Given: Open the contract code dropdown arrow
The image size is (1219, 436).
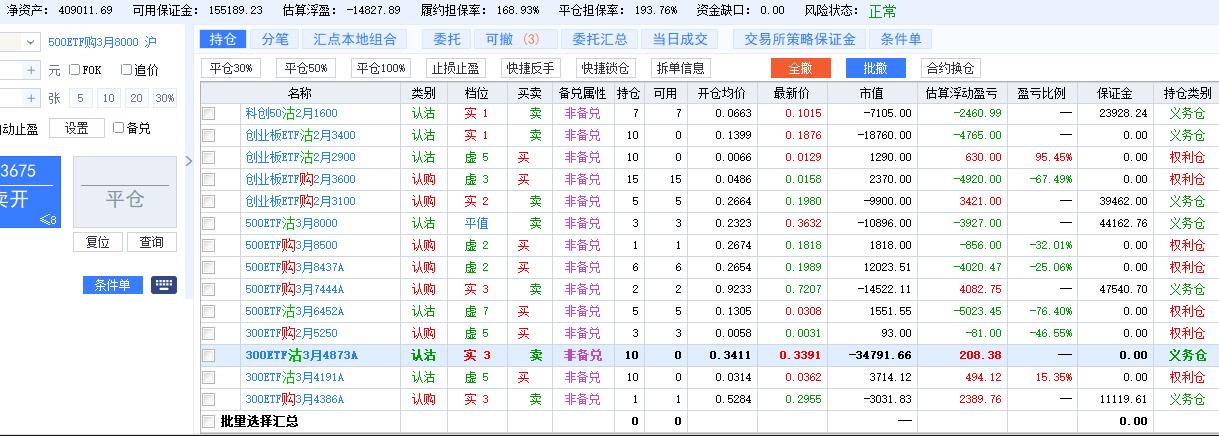Looking at the screenshot, I should (x=31, y=42).
